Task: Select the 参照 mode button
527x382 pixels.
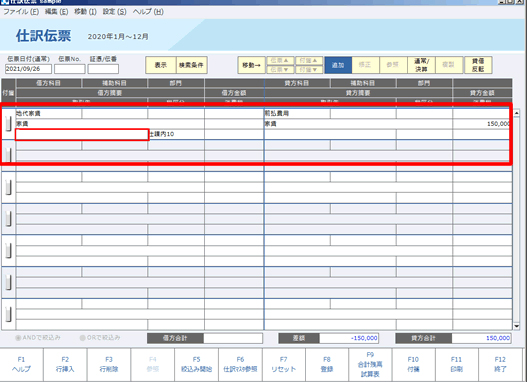Action: [393, 65]
